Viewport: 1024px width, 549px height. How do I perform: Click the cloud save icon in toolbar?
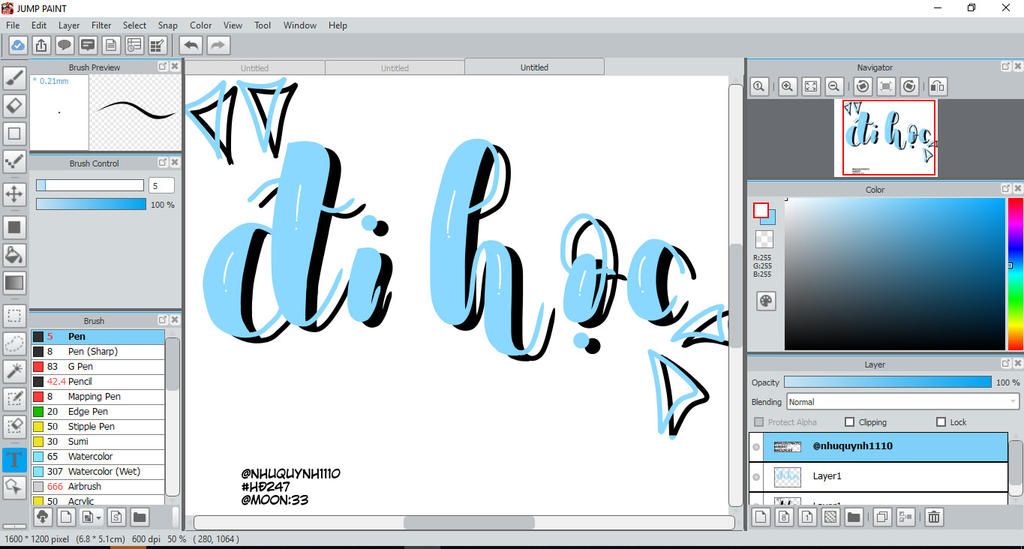[18, 45]
